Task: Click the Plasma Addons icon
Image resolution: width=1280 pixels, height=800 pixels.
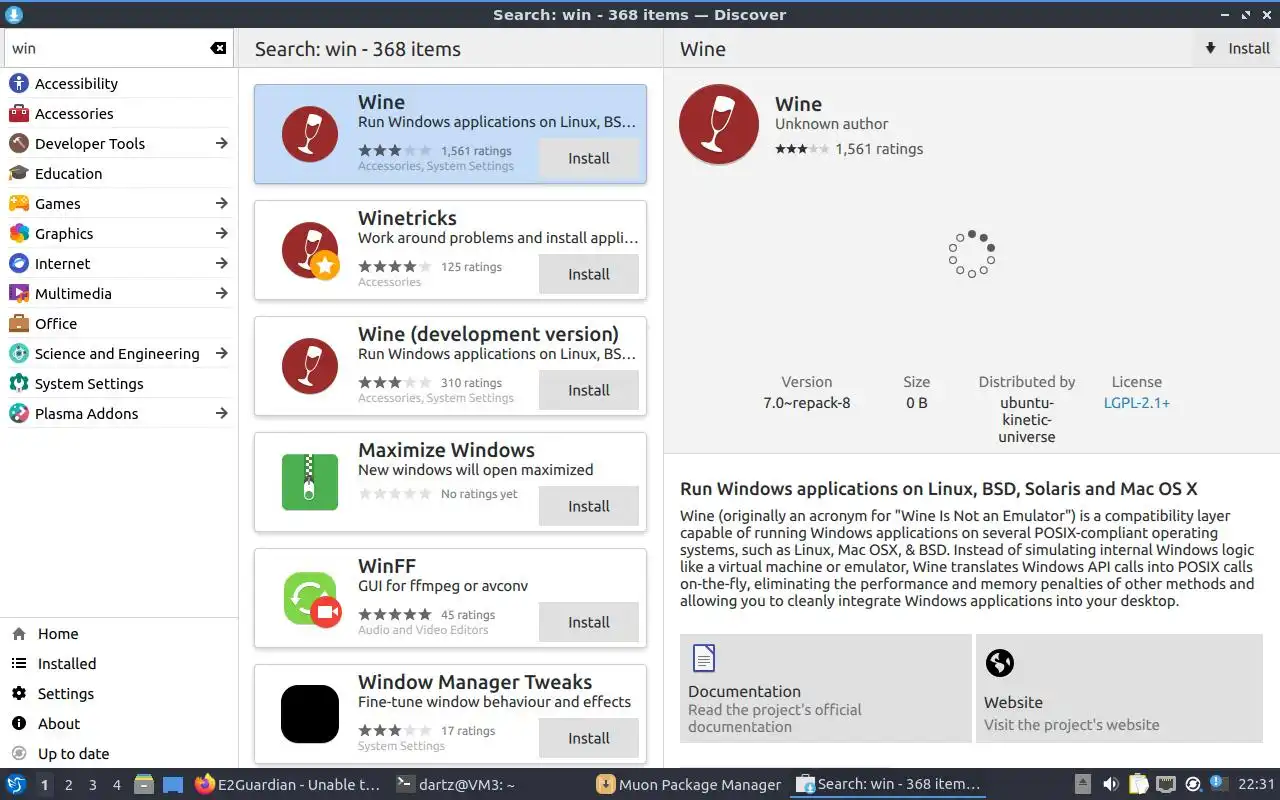Action: [19, 414]
